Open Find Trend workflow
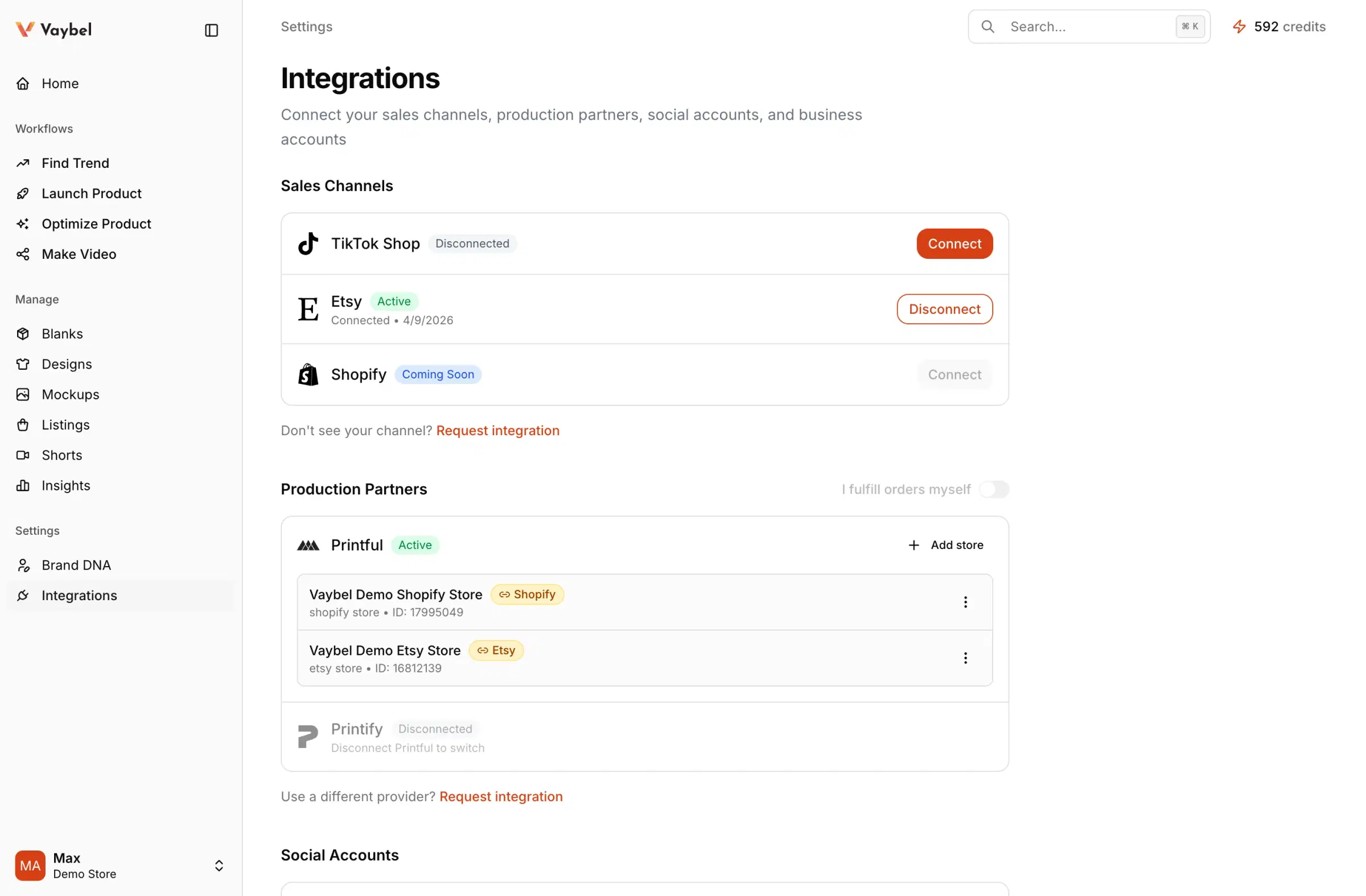1366x896 pixels. pos(75,163)
